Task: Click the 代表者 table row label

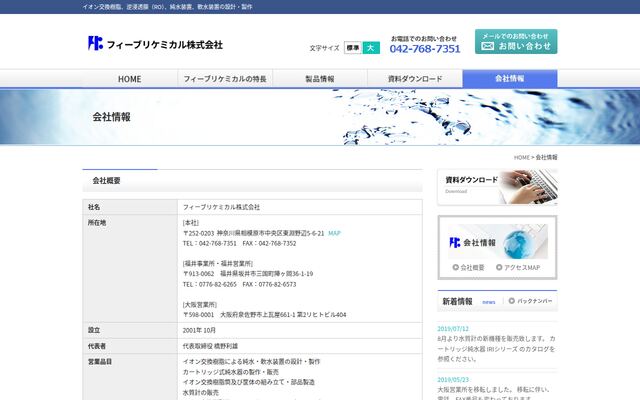Action: [x=97, y=346]
